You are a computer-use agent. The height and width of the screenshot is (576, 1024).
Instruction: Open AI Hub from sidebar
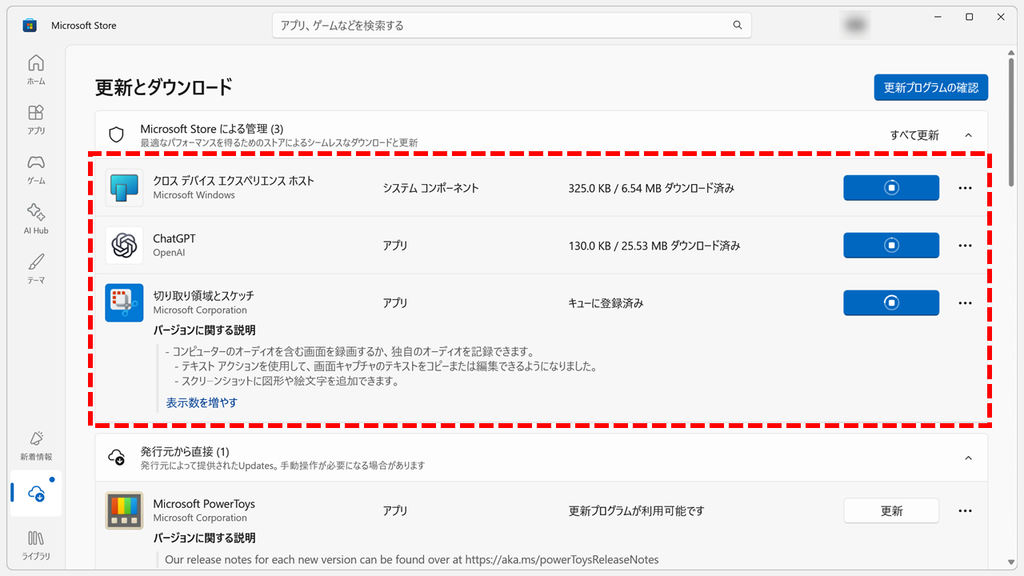[x=36, y=219]
